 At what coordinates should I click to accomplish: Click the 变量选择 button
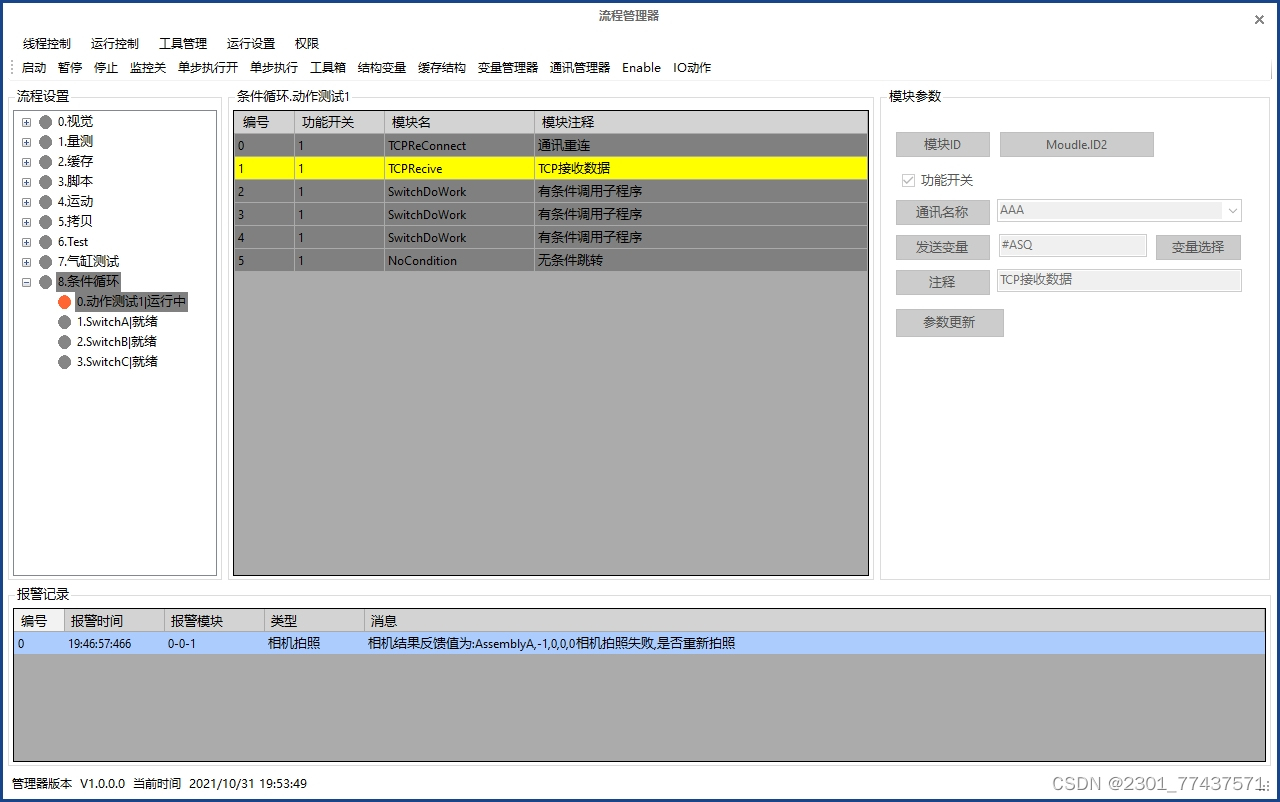[1198, 248]
